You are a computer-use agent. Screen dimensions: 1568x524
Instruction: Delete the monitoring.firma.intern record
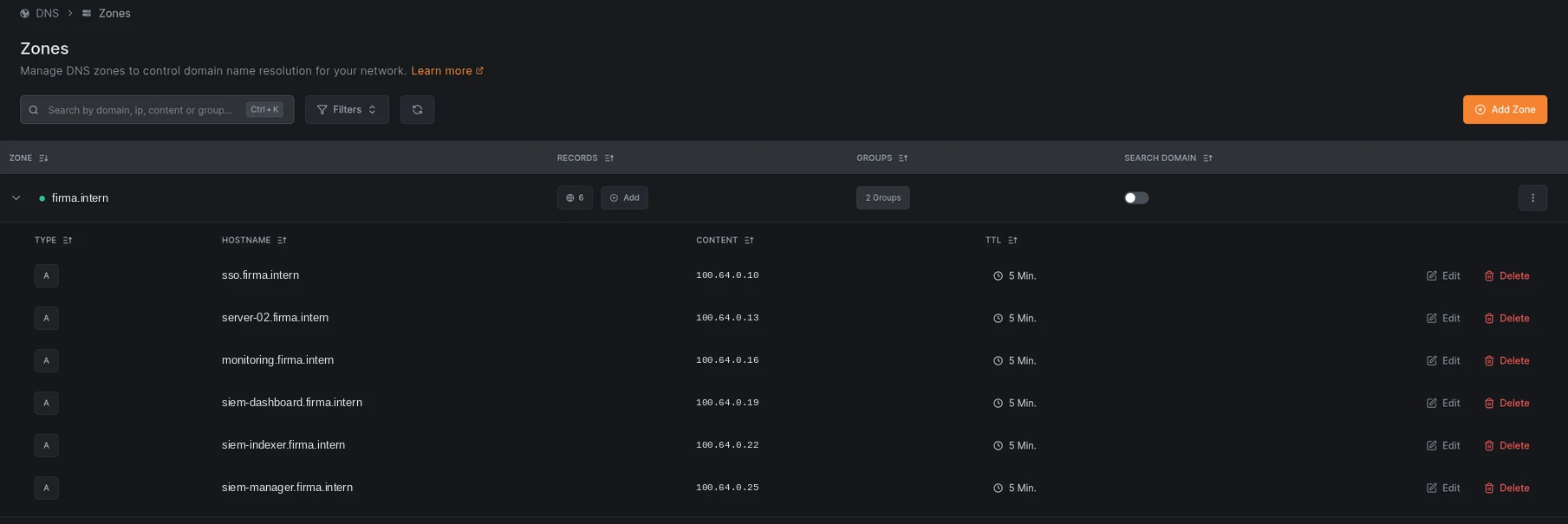[x=1506, y=361]
